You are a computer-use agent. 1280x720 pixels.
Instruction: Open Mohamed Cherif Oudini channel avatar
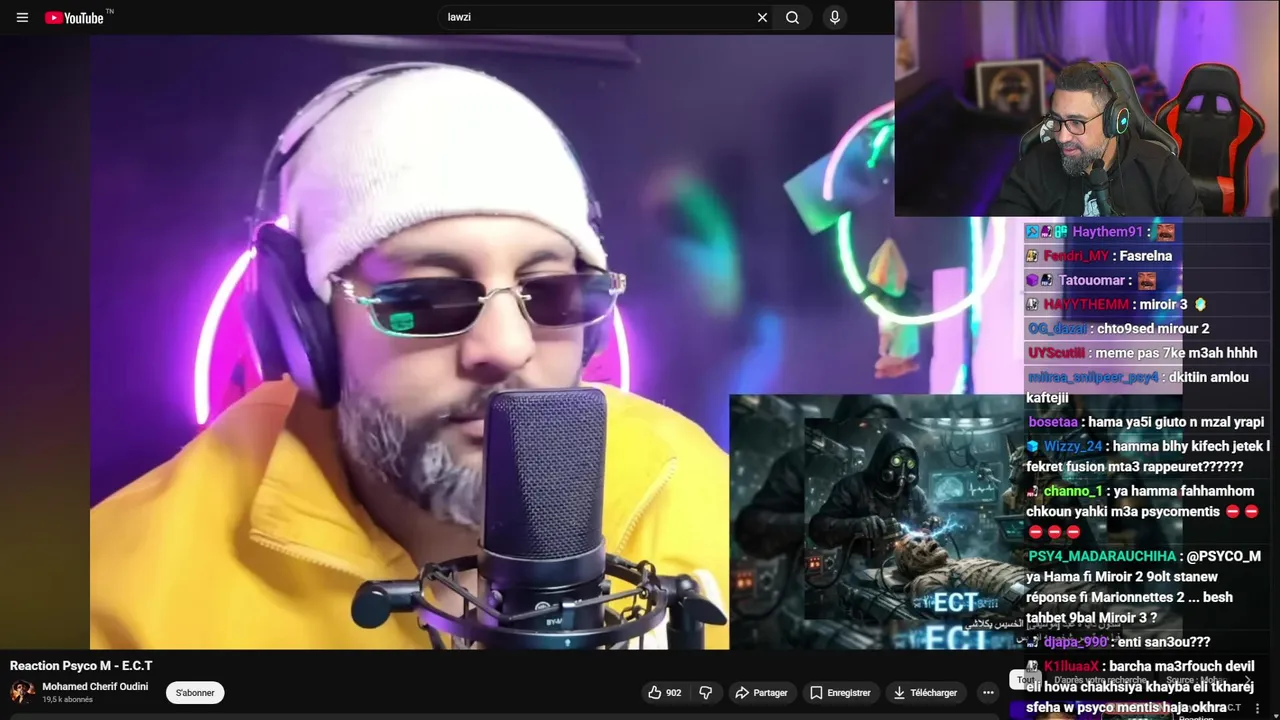point(22,692)
